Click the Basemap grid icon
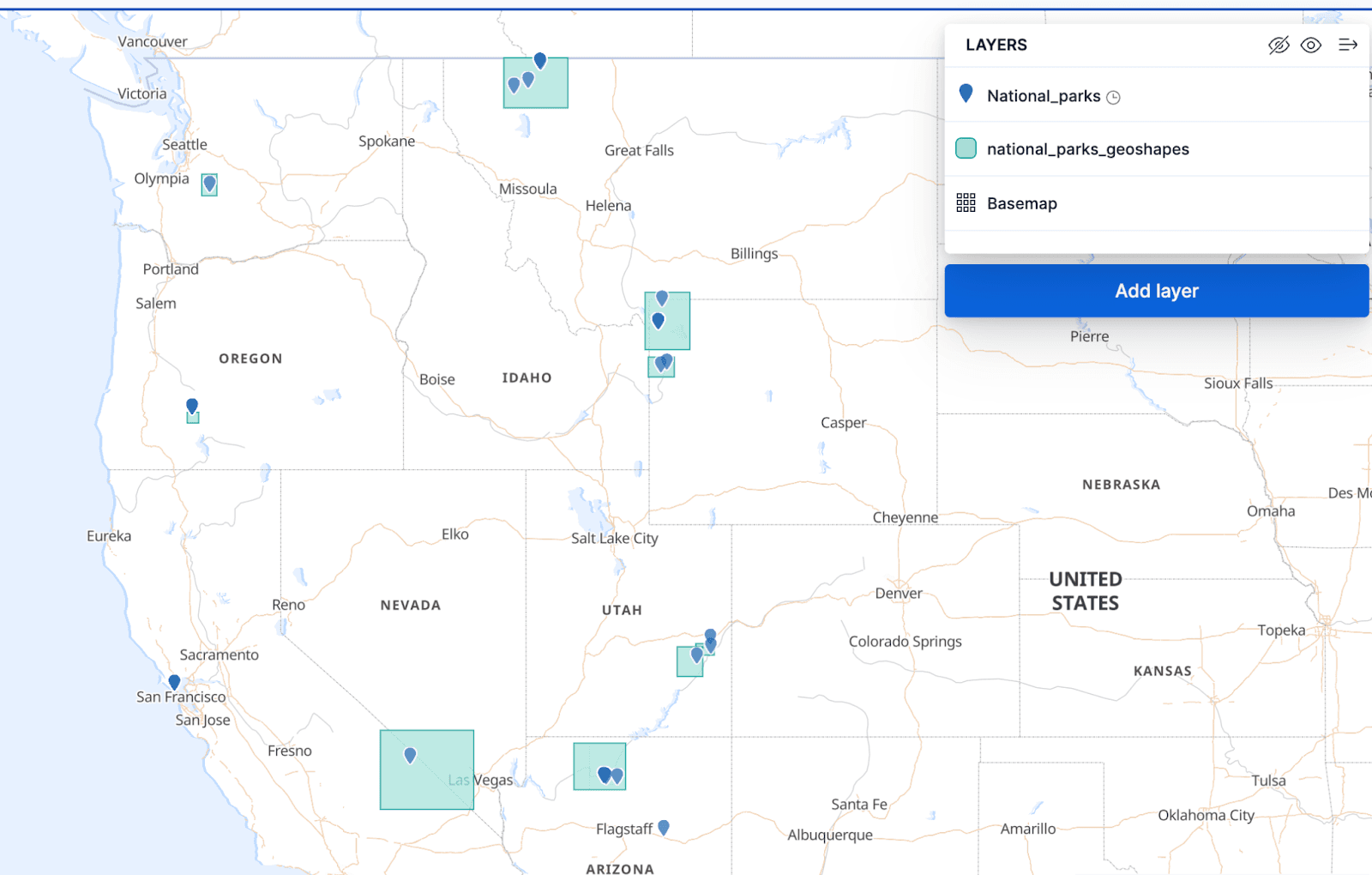 (966, 203)
